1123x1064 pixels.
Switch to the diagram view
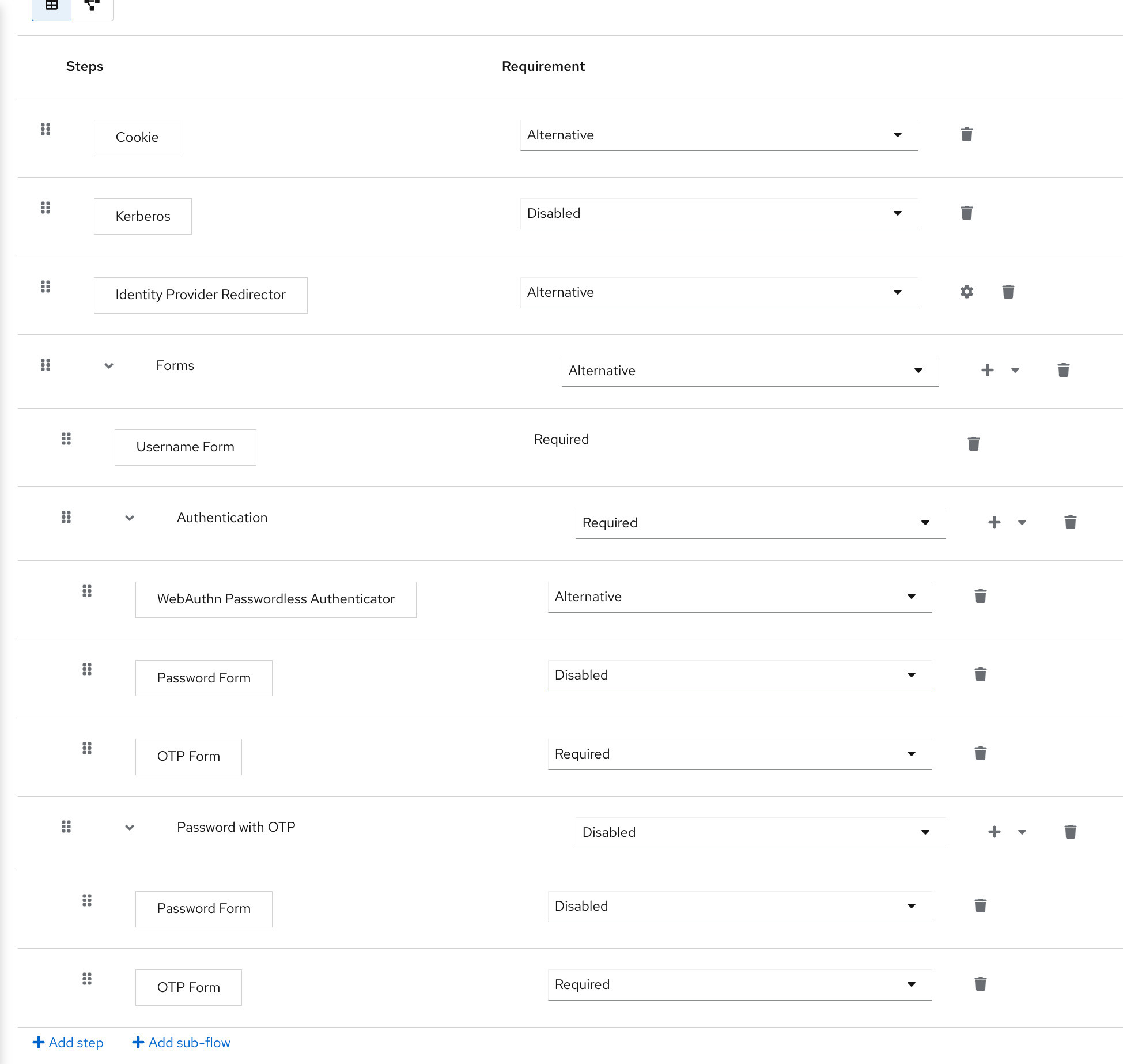92,6
